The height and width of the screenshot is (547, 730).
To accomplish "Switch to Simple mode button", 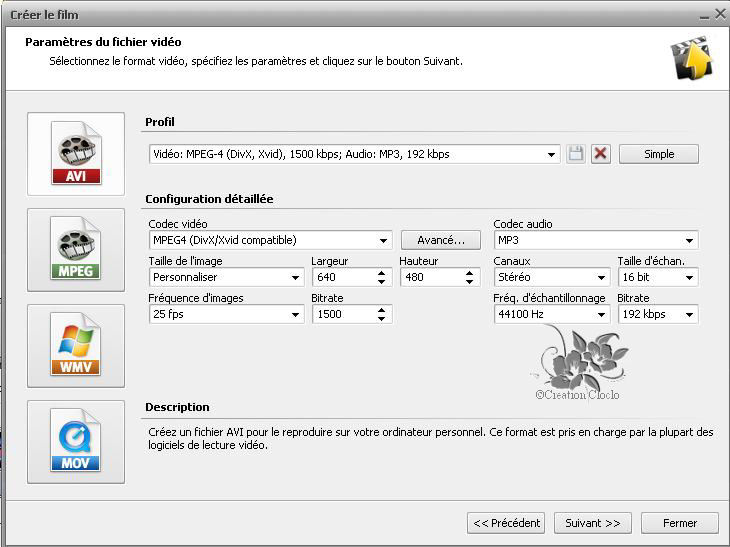I will point(658,154).
